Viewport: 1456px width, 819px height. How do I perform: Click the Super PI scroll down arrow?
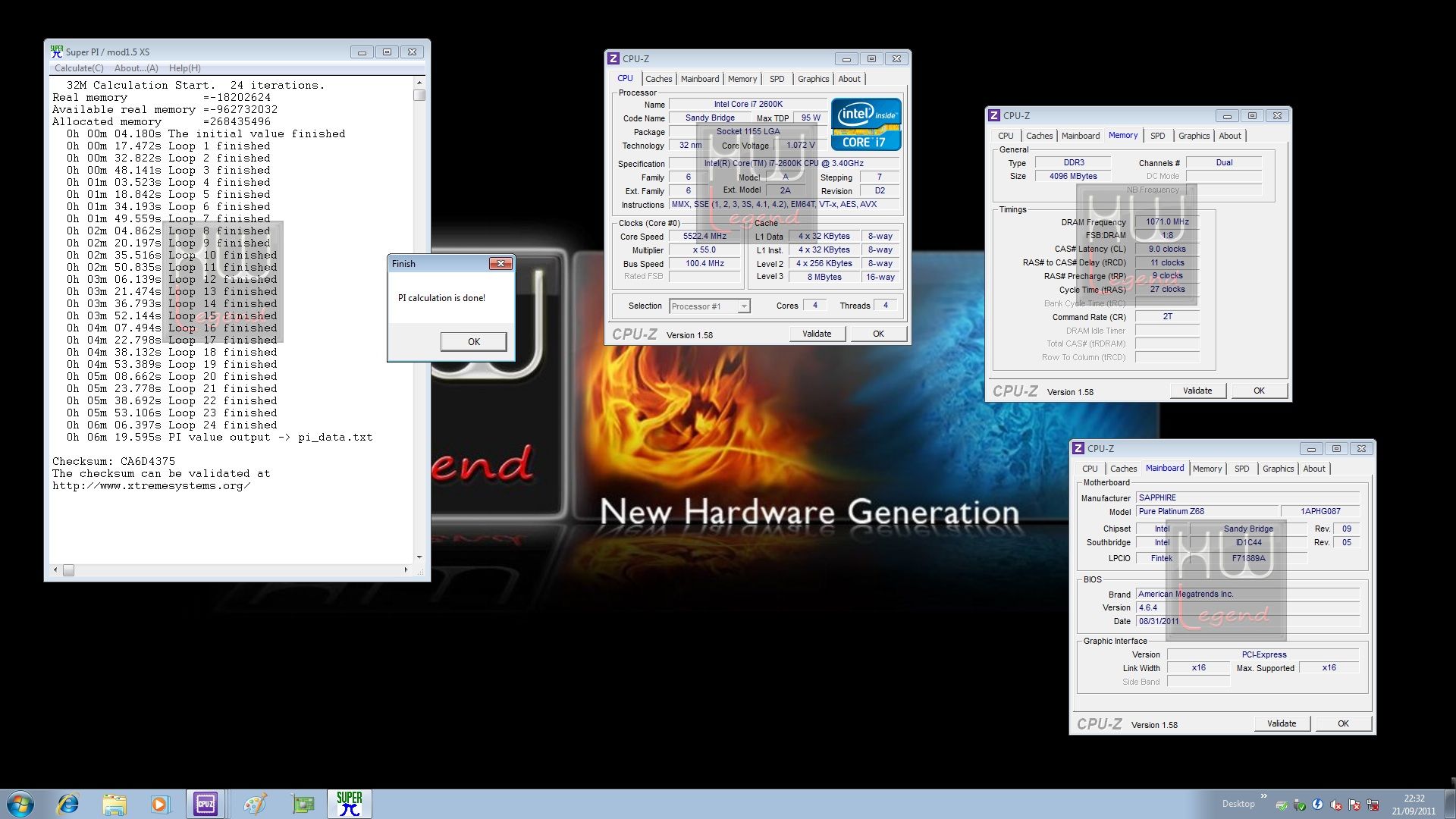point(419,557)
